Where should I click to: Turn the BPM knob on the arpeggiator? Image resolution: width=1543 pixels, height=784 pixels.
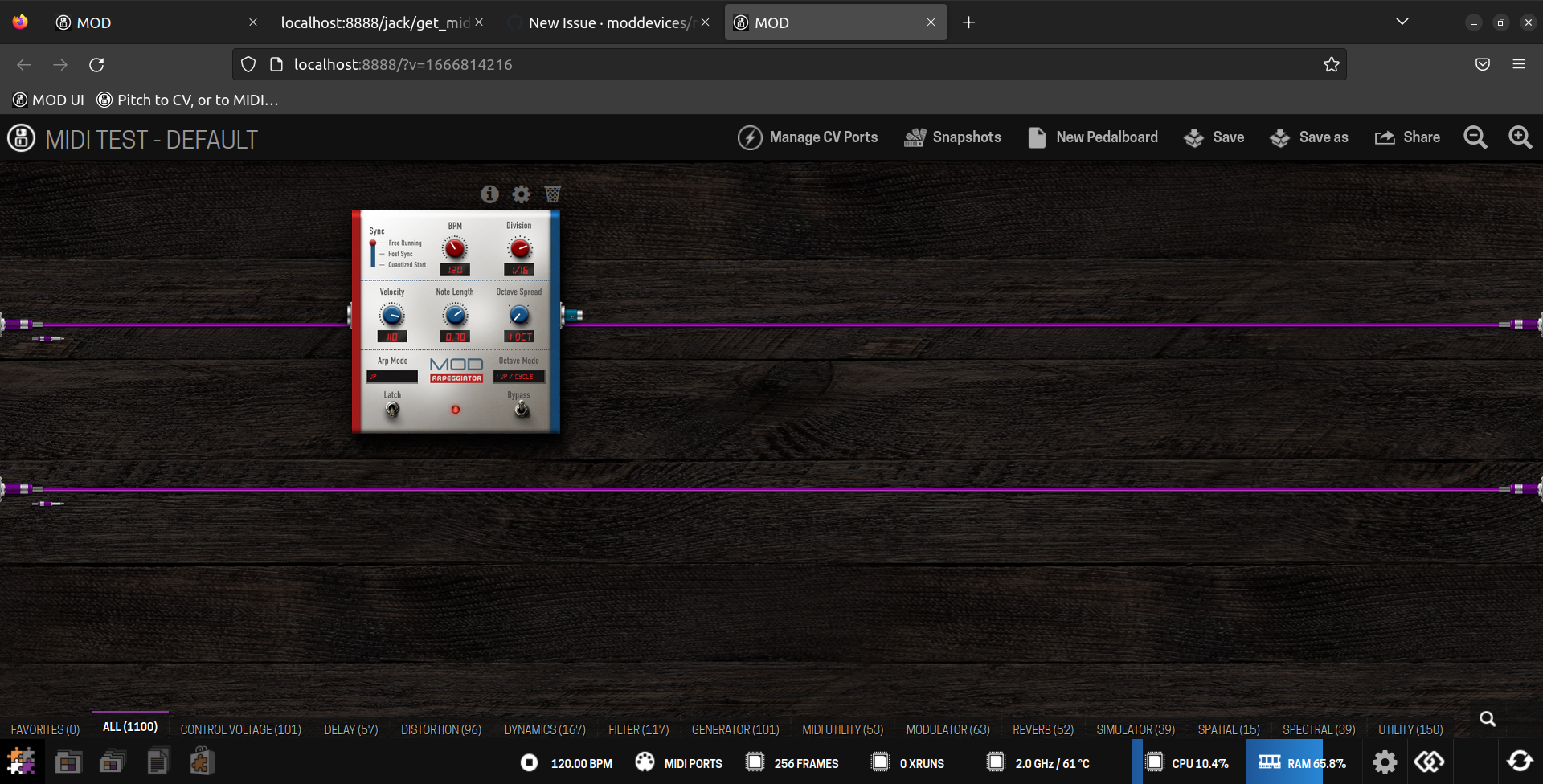pyautogui.click(x=454, y=249)
